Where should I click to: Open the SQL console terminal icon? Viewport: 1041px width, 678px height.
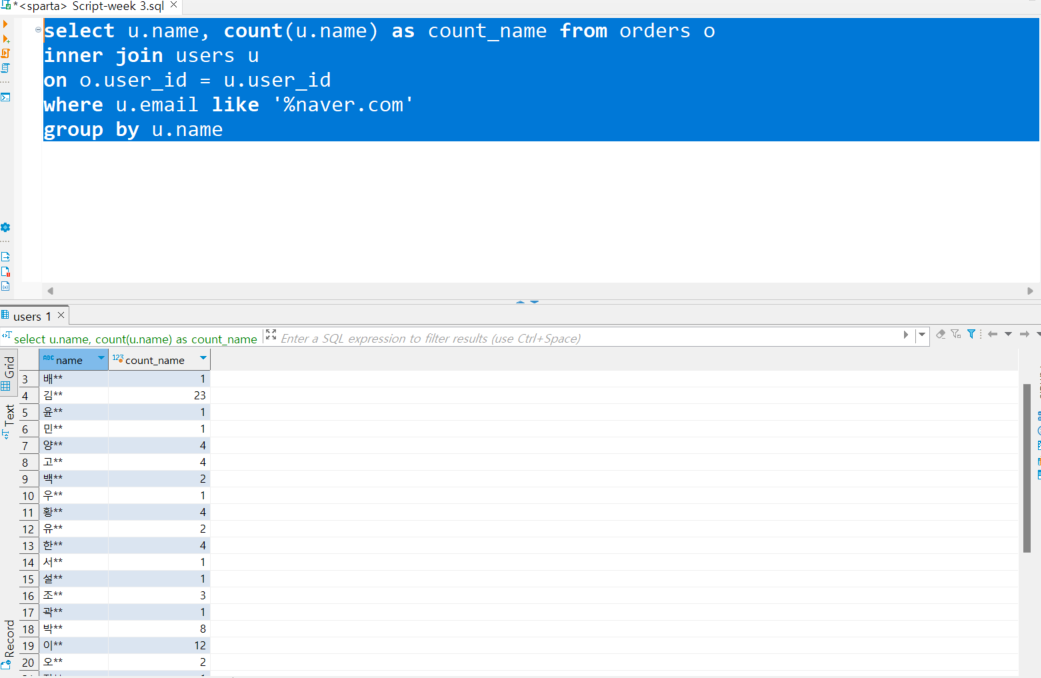point(5,98)
